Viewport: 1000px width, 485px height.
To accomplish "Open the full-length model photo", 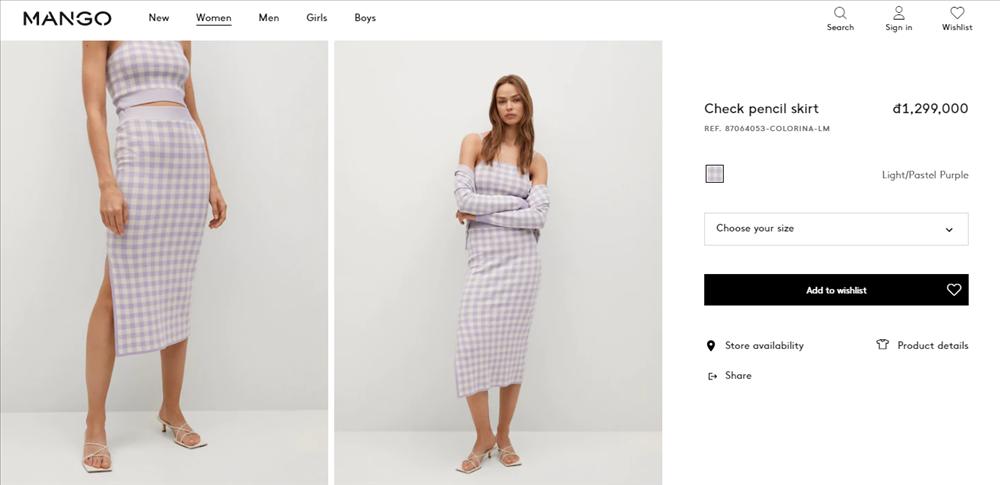I will 498,262.
